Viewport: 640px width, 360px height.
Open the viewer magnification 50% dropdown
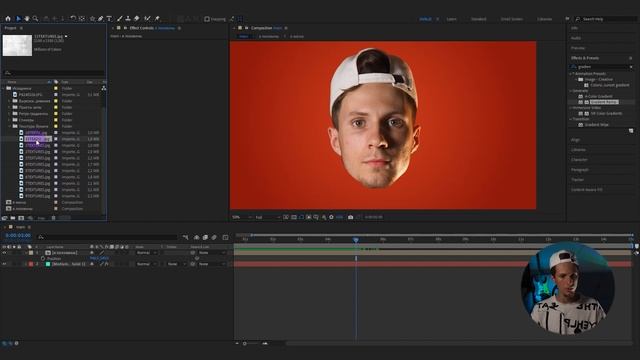tap(241, 217)
